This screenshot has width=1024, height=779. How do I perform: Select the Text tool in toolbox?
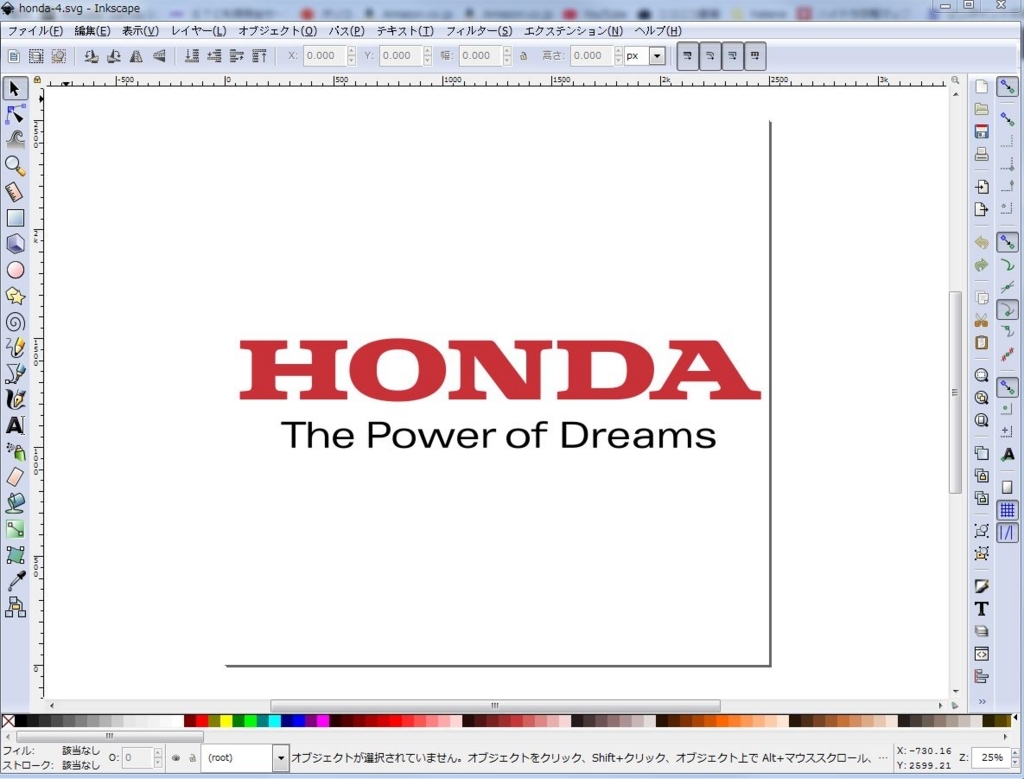click(x=15, y=425)
